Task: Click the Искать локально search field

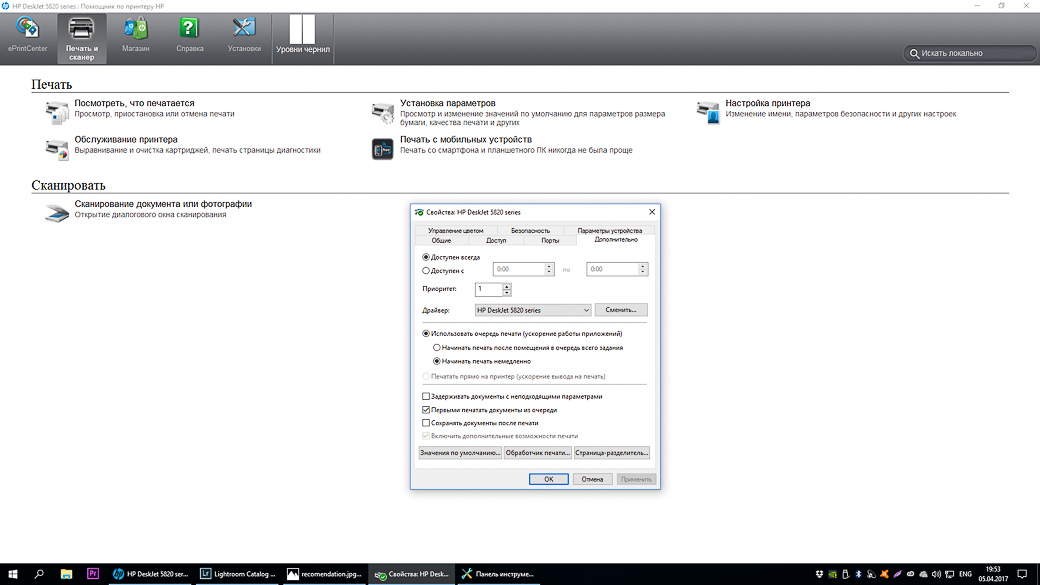Action: 969,53
